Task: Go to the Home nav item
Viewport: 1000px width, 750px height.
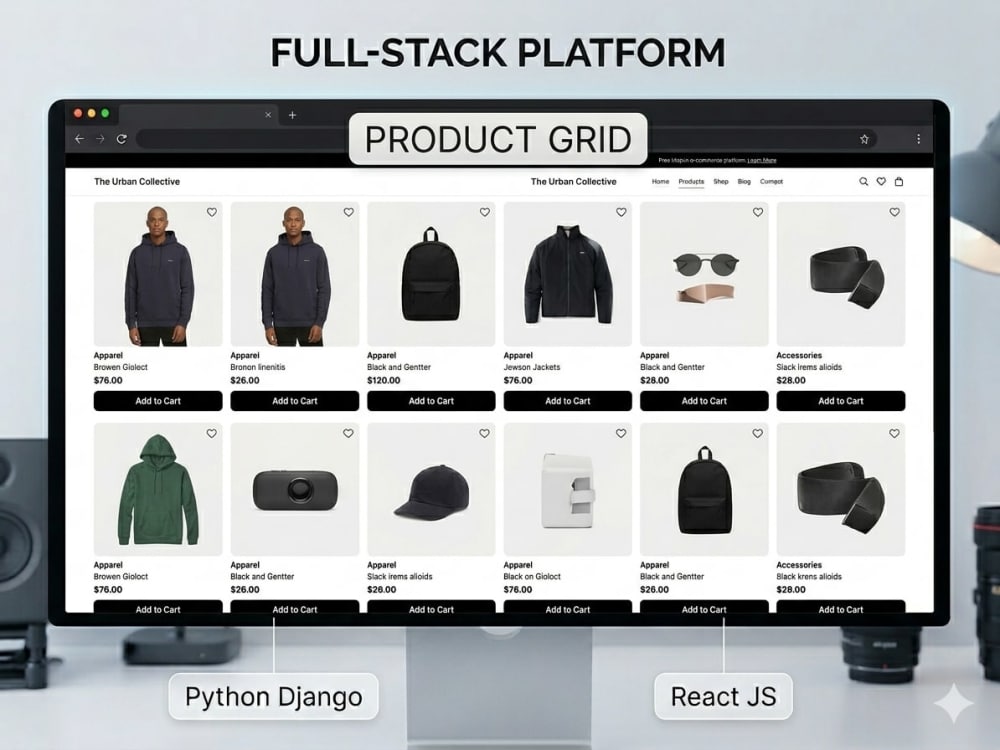Action: point(660,182)
